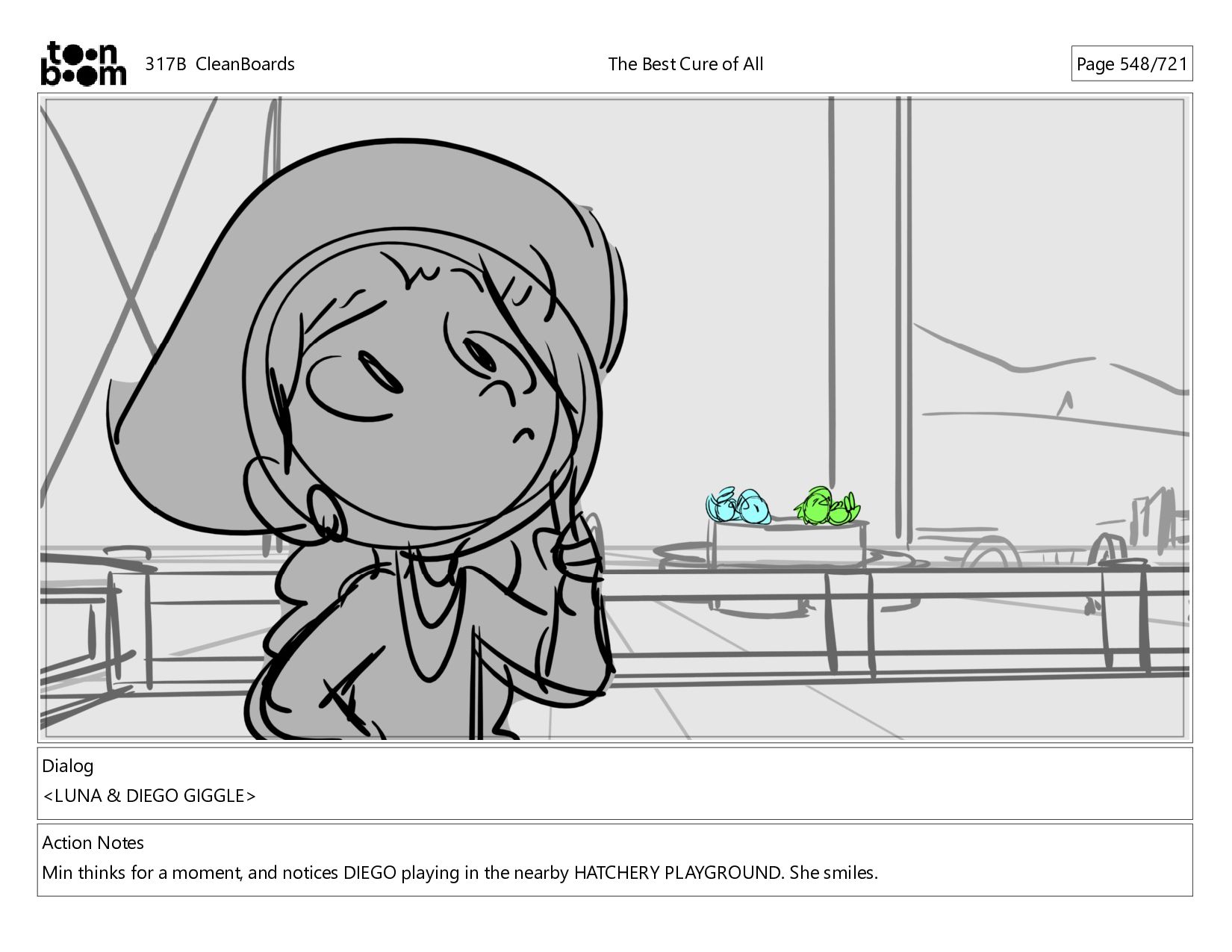
Task: Click the 'Dialog' label
Action: click(x=68, y=765)
